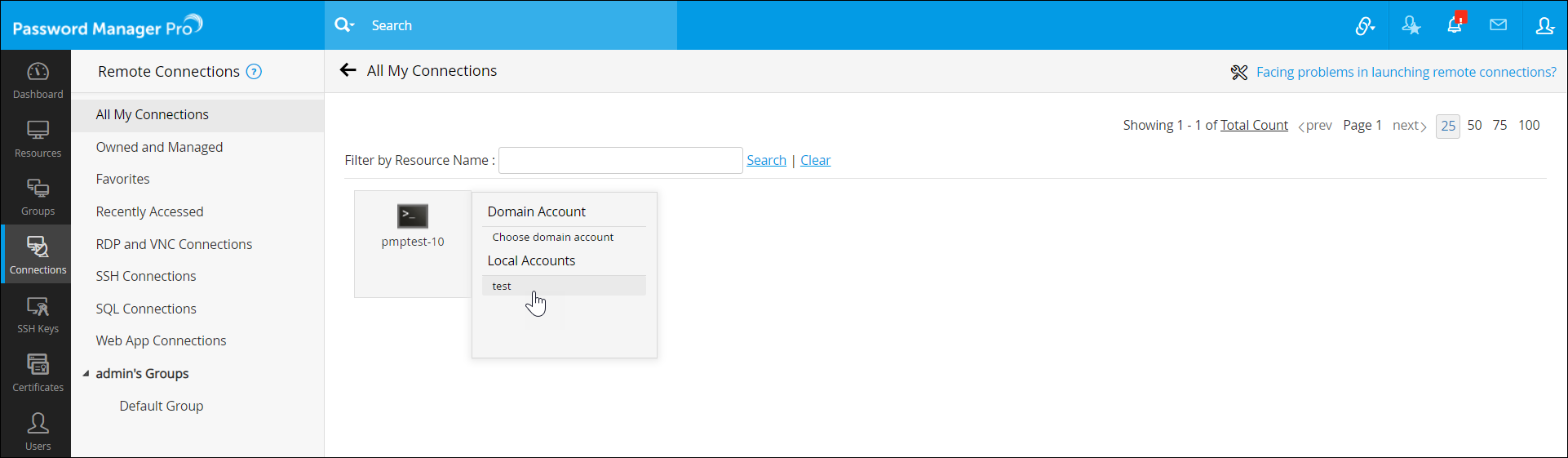
Task: Open Resources from the left rail
Action: point(38,140)
